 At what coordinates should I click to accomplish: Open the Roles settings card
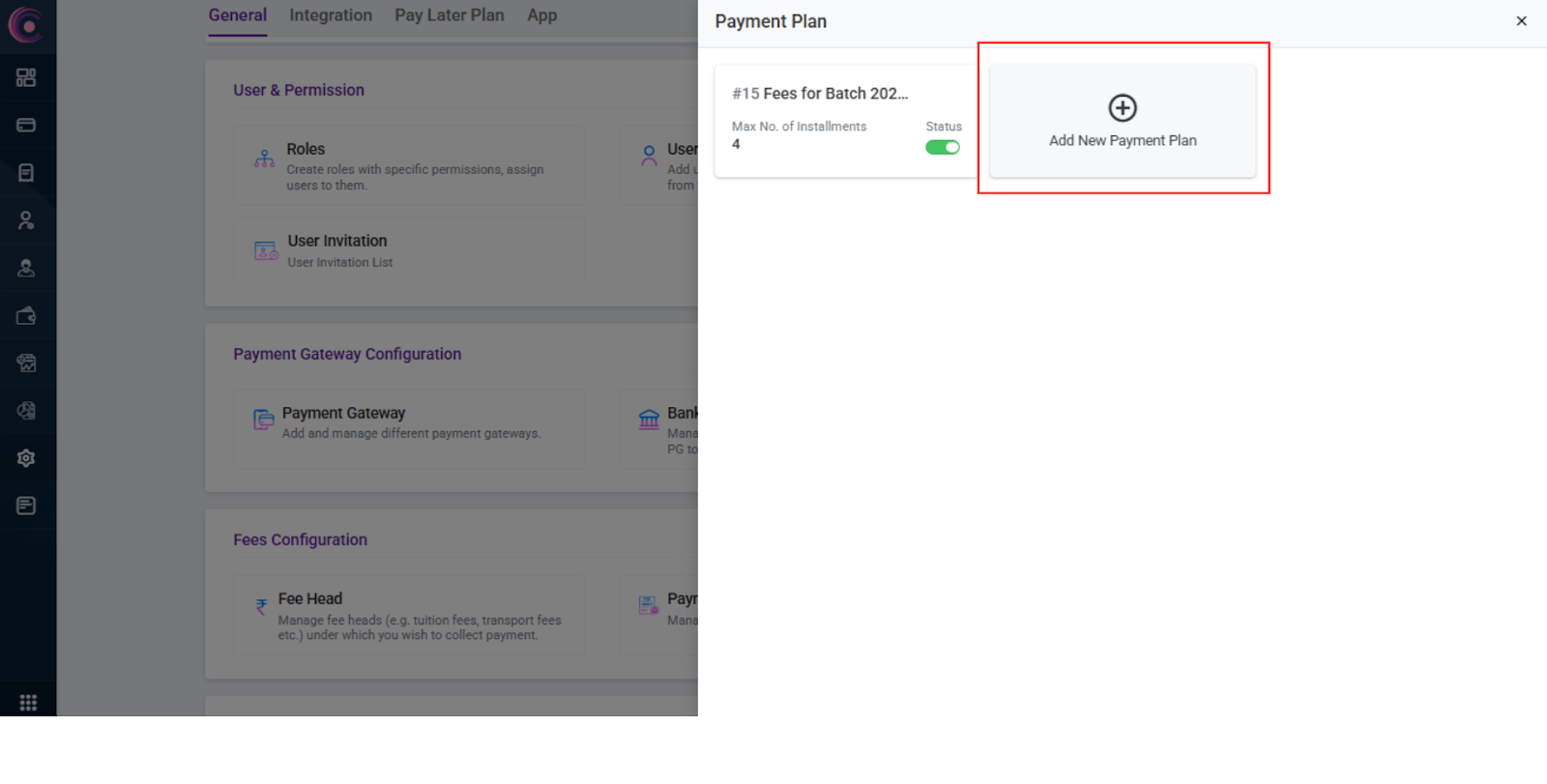[408, 165]
